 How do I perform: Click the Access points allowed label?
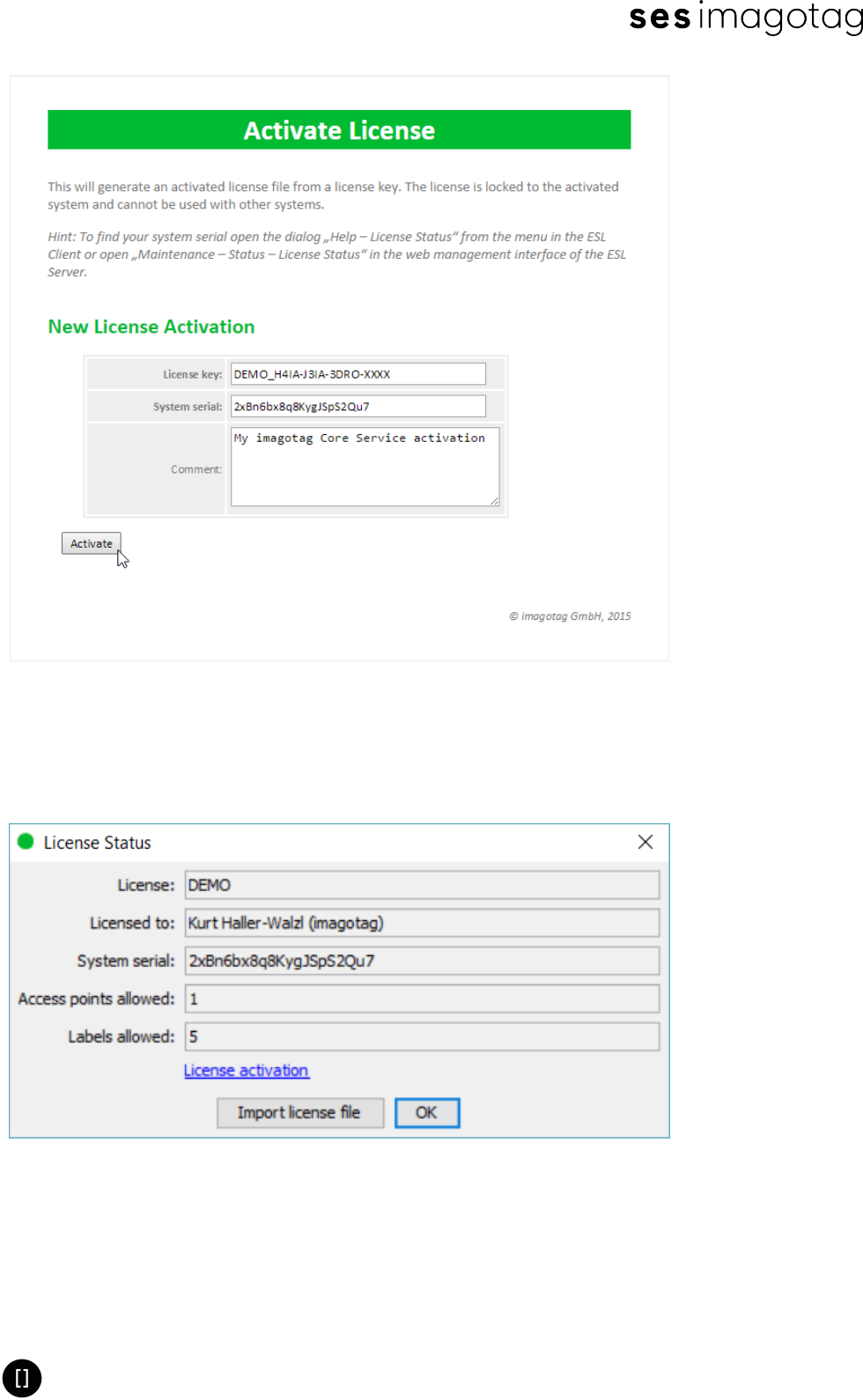pos(96,998)
